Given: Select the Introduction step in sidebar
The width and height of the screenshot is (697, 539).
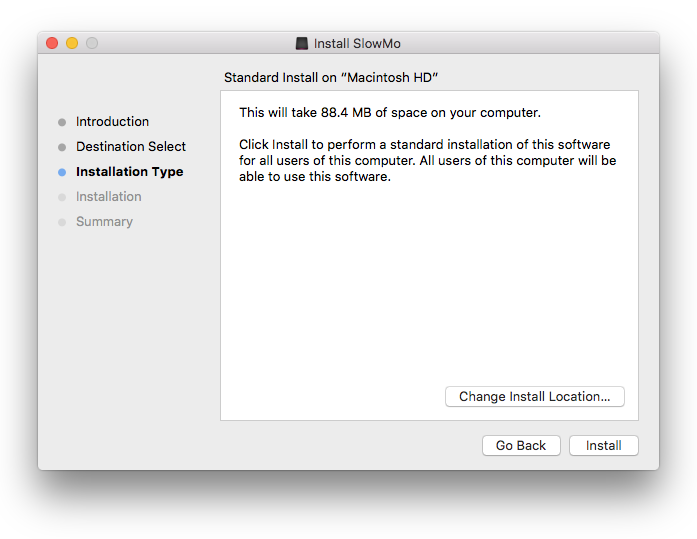Looking at the screenshot, I should [x=112, y=121].
